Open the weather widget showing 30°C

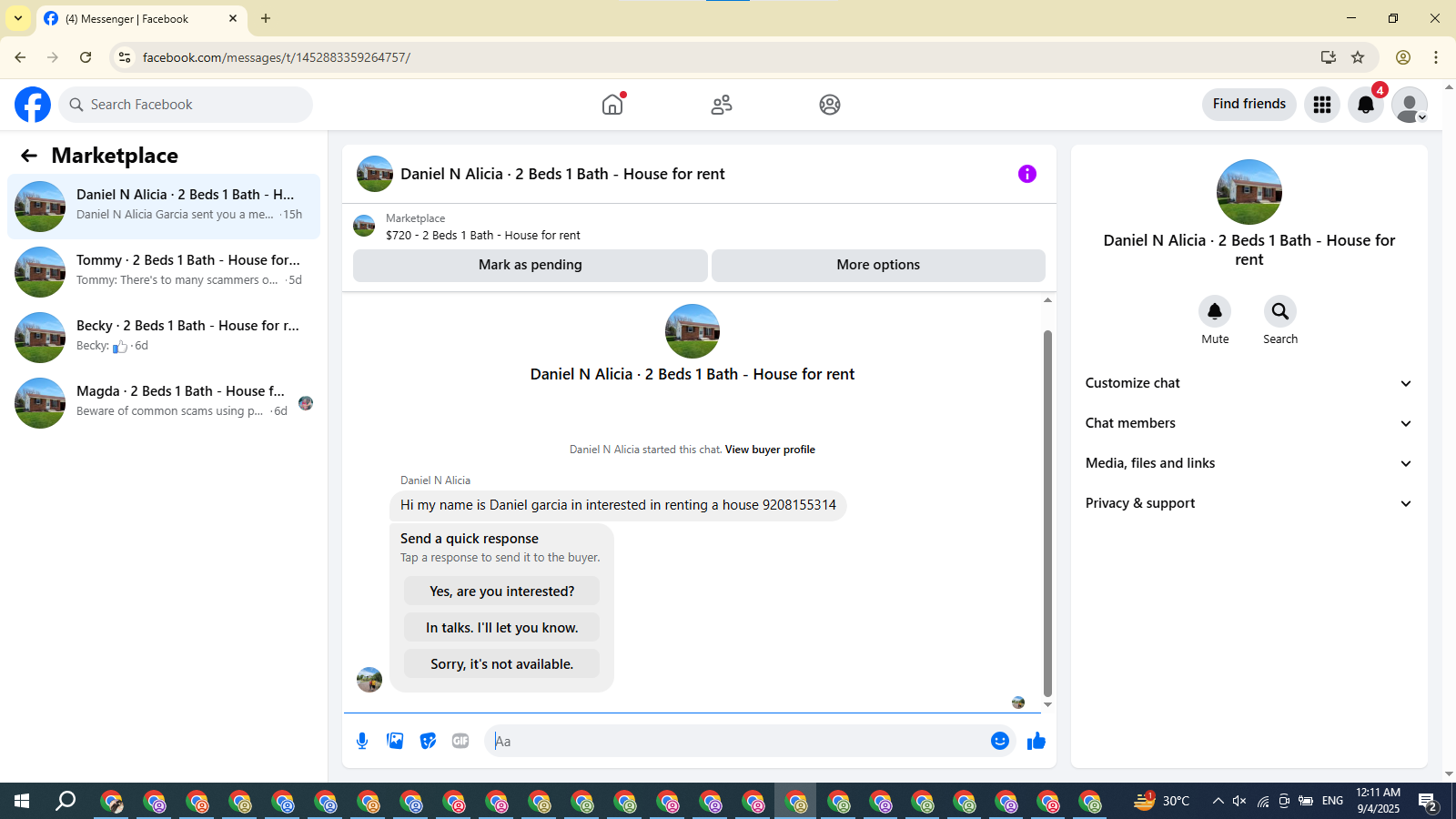tap(1162, 801)
